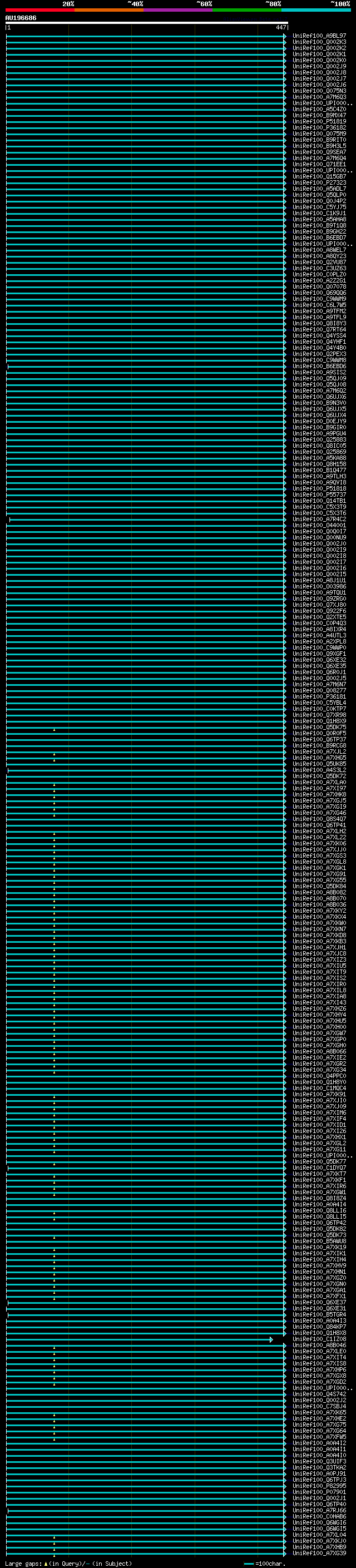This screenshot has width=356, height=1568.
Task: Select the label UniRef100_A7M6Q3
Action: point(319,97)
